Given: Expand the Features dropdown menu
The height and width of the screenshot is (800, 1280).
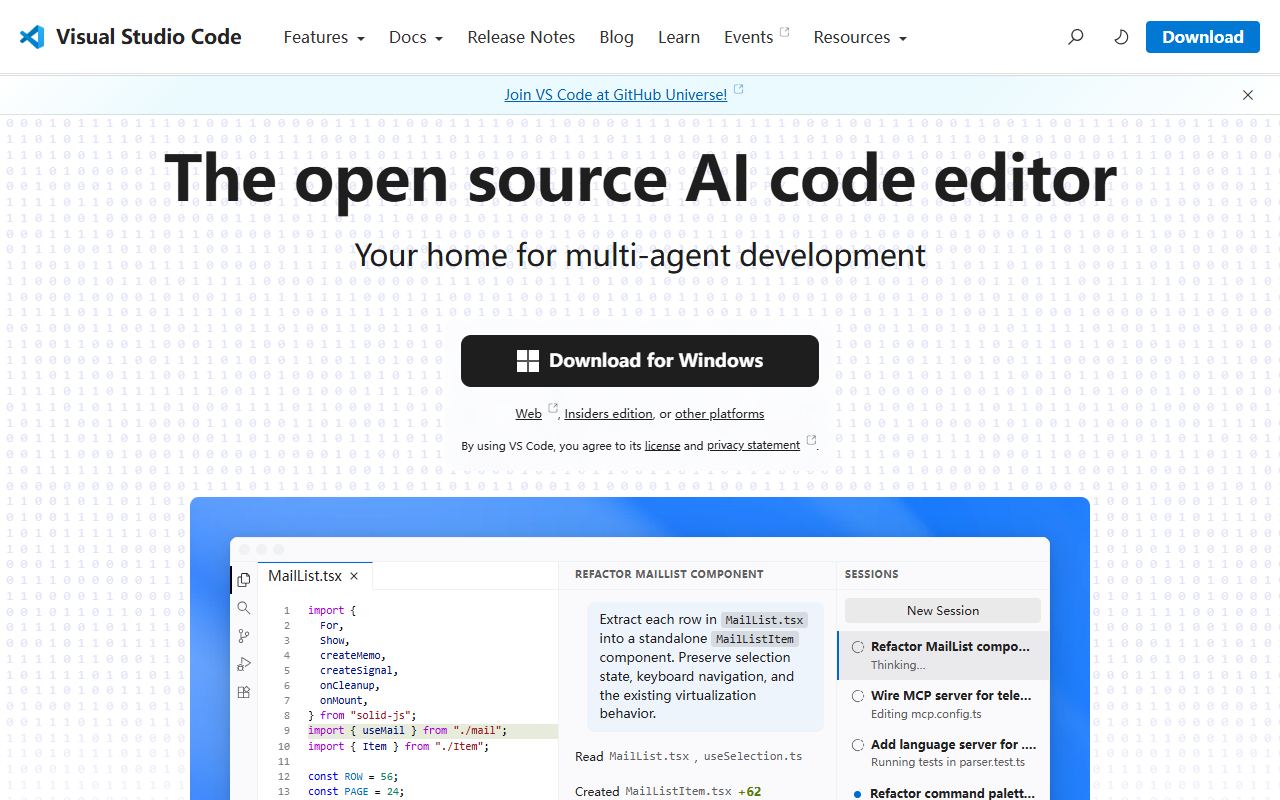Looking at the screenshot, I should pos(324,37).
